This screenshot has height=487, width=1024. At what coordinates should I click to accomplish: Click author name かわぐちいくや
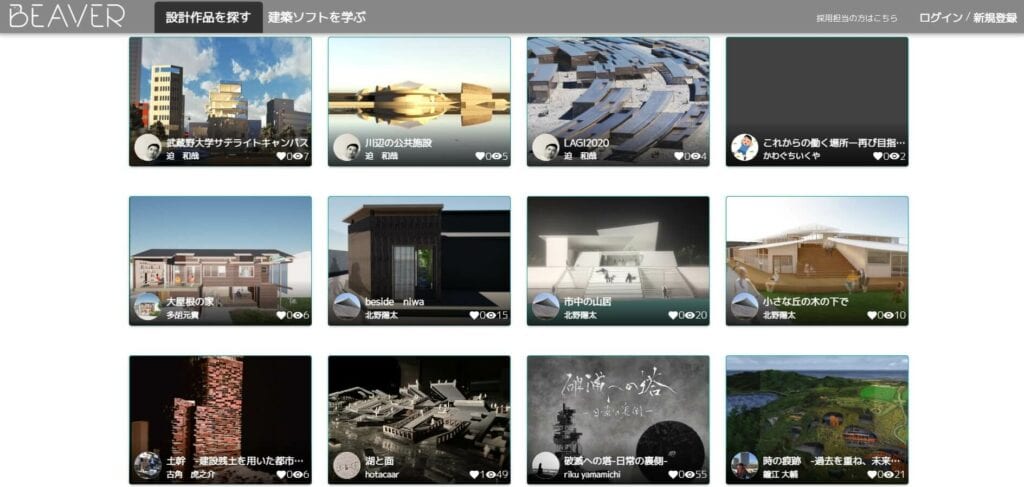tap(792, 156)
